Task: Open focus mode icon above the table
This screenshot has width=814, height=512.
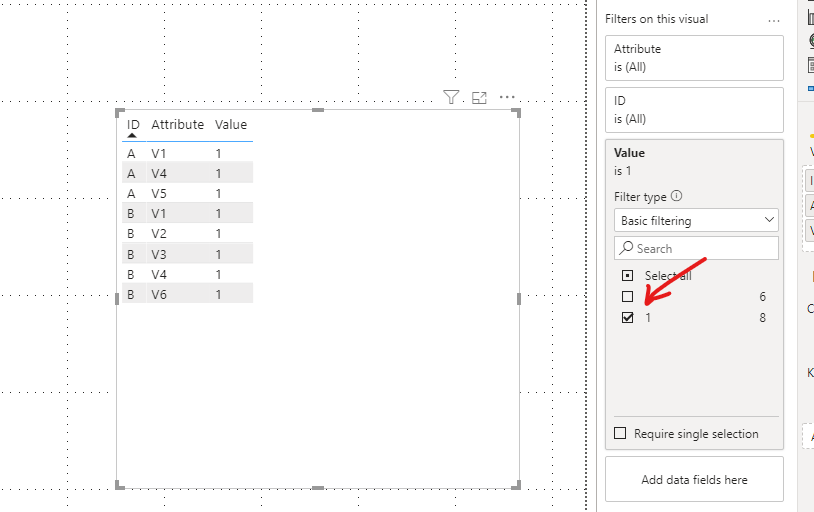Action: pyautogui.click(x=479, y=98)
